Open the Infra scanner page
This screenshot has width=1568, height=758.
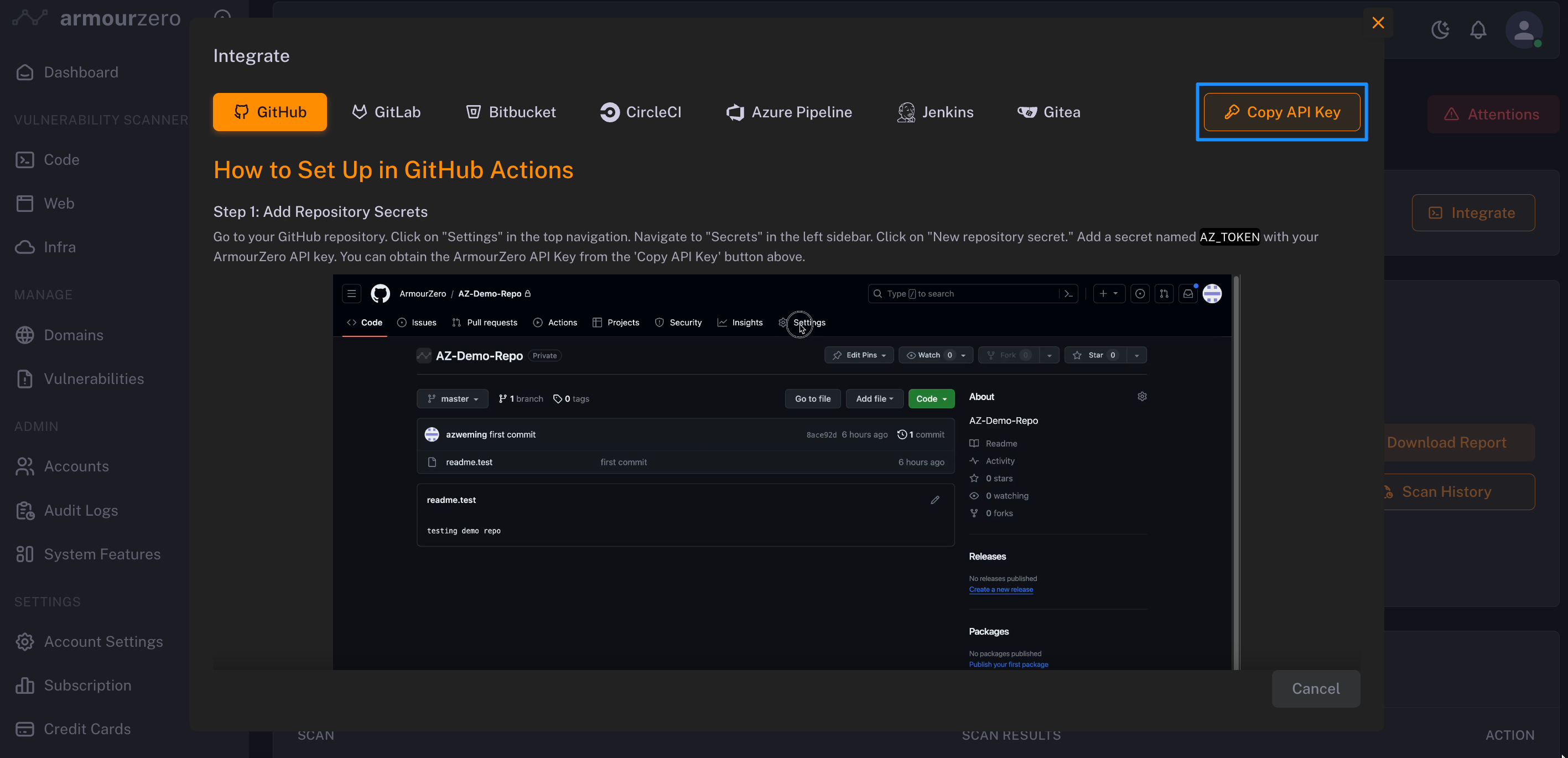59,247
